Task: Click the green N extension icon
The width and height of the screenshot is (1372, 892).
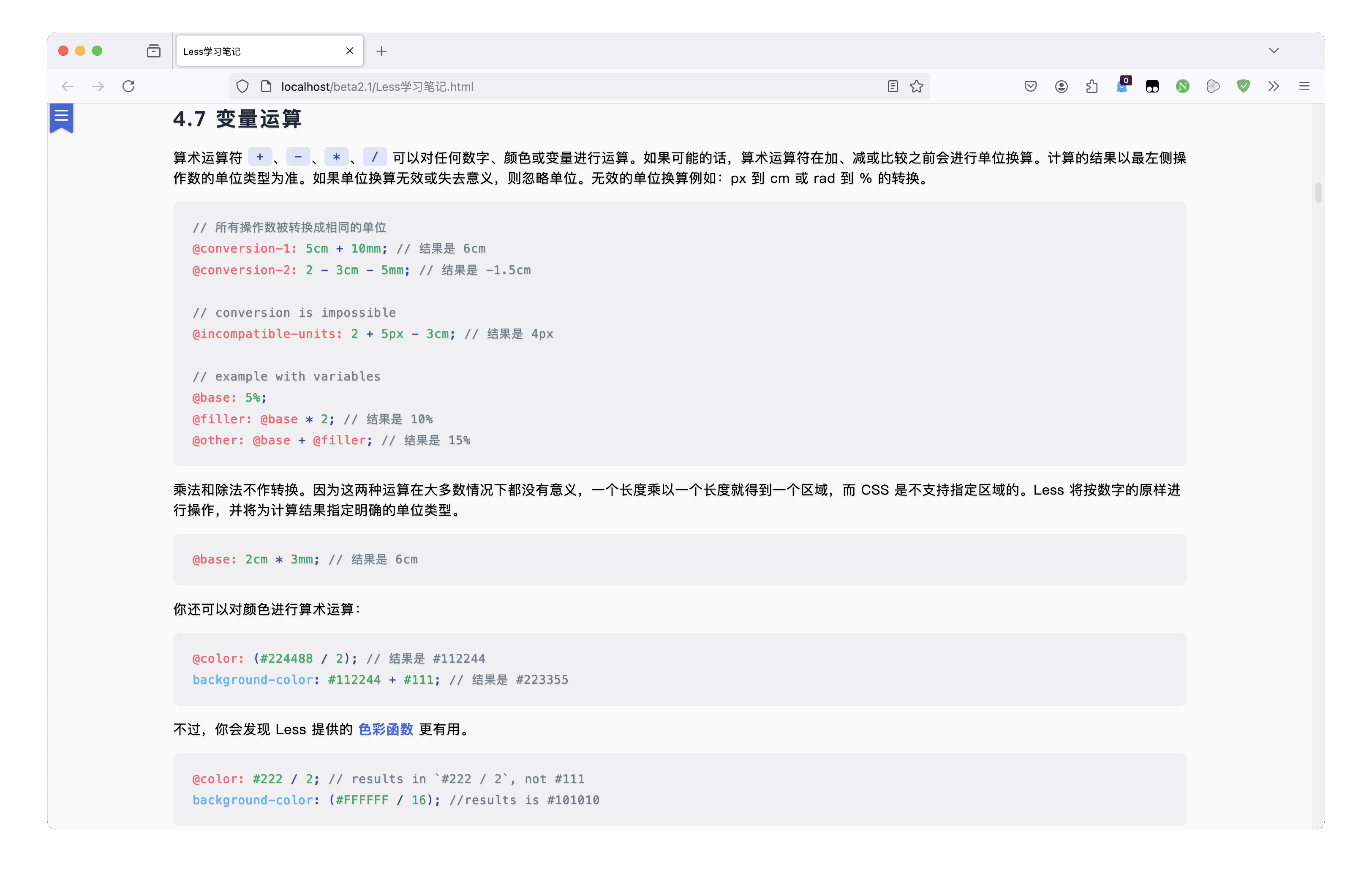Action: pyautogui.click(x=1183, y=87)
